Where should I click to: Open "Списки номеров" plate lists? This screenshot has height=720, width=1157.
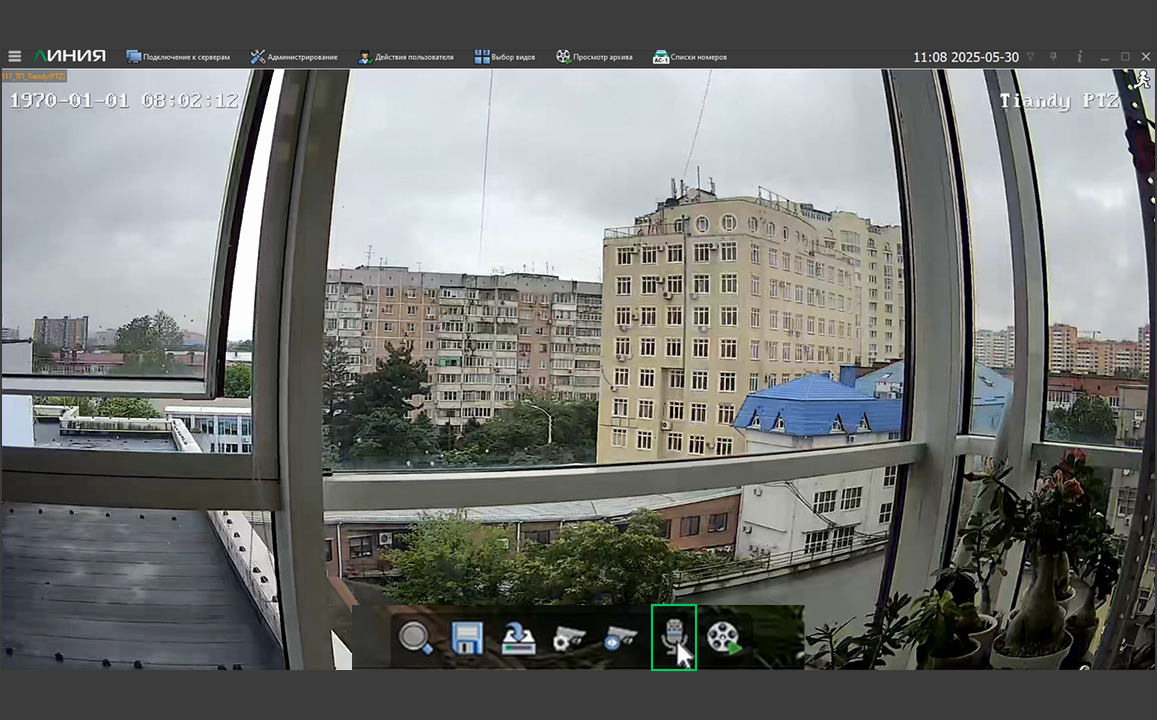(690, 57)
